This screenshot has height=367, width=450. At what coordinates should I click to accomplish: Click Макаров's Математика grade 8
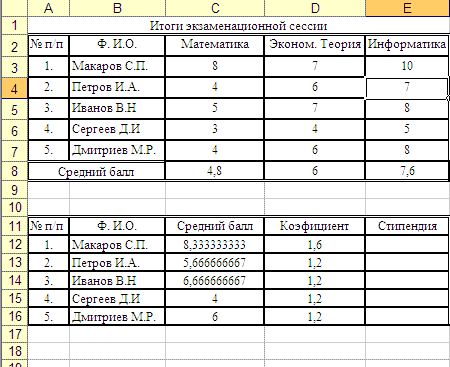215,66
